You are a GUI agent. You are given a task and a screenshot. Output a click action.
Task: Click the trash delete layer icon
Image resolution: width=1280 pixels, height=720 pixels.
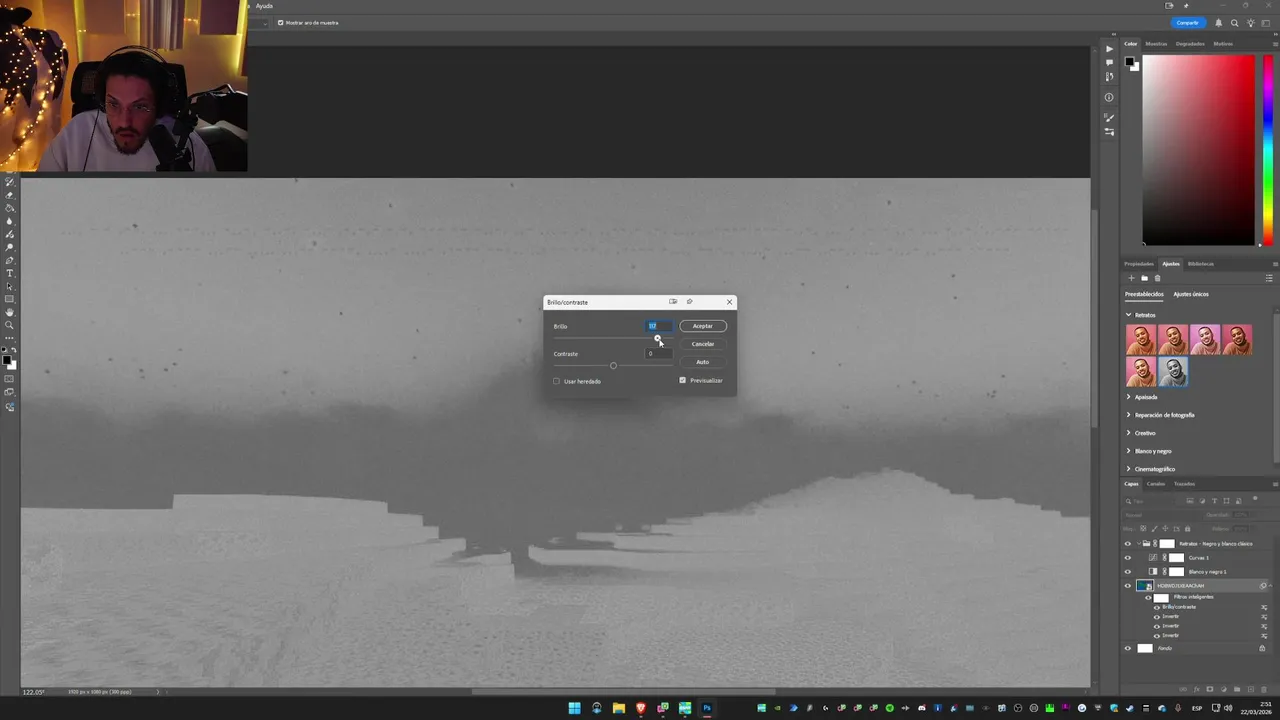pos(1264,689)
